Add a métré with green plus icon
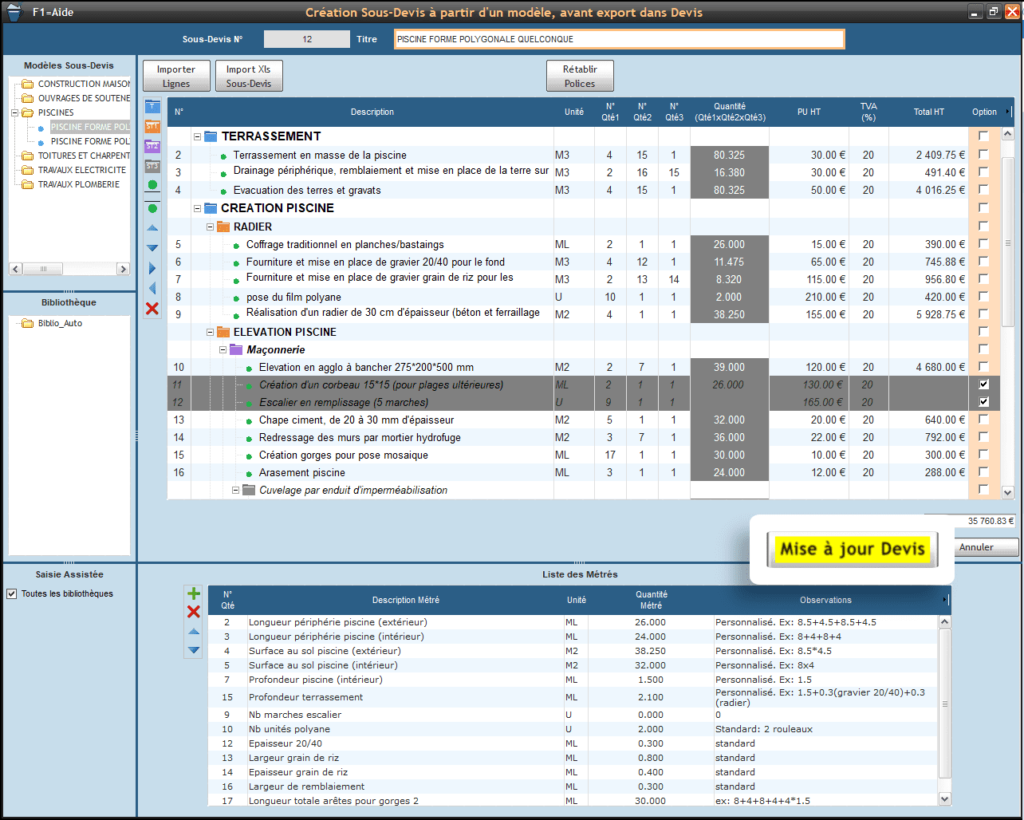 point(193,593)
